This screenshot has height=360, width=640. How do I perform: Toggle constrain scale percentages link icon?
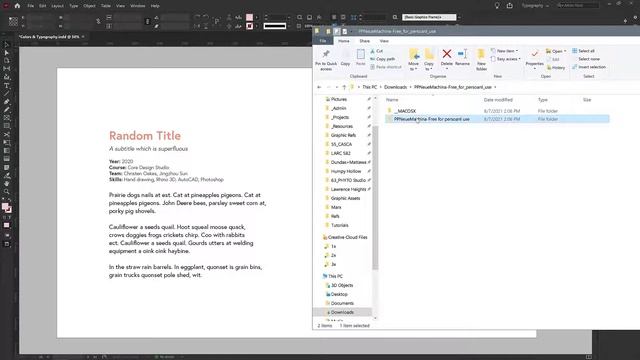click(x=148, y=22)
